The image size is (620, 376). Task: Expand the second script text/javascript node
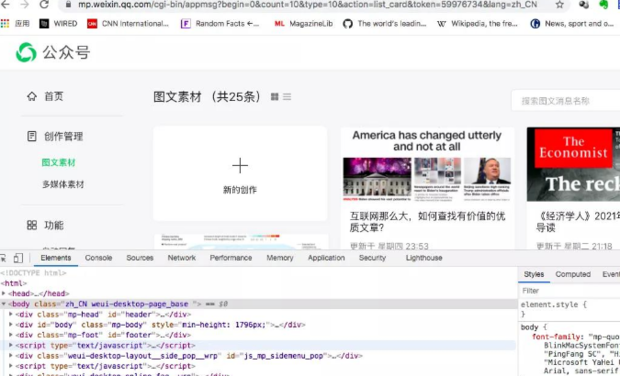[x=11, y=366]
